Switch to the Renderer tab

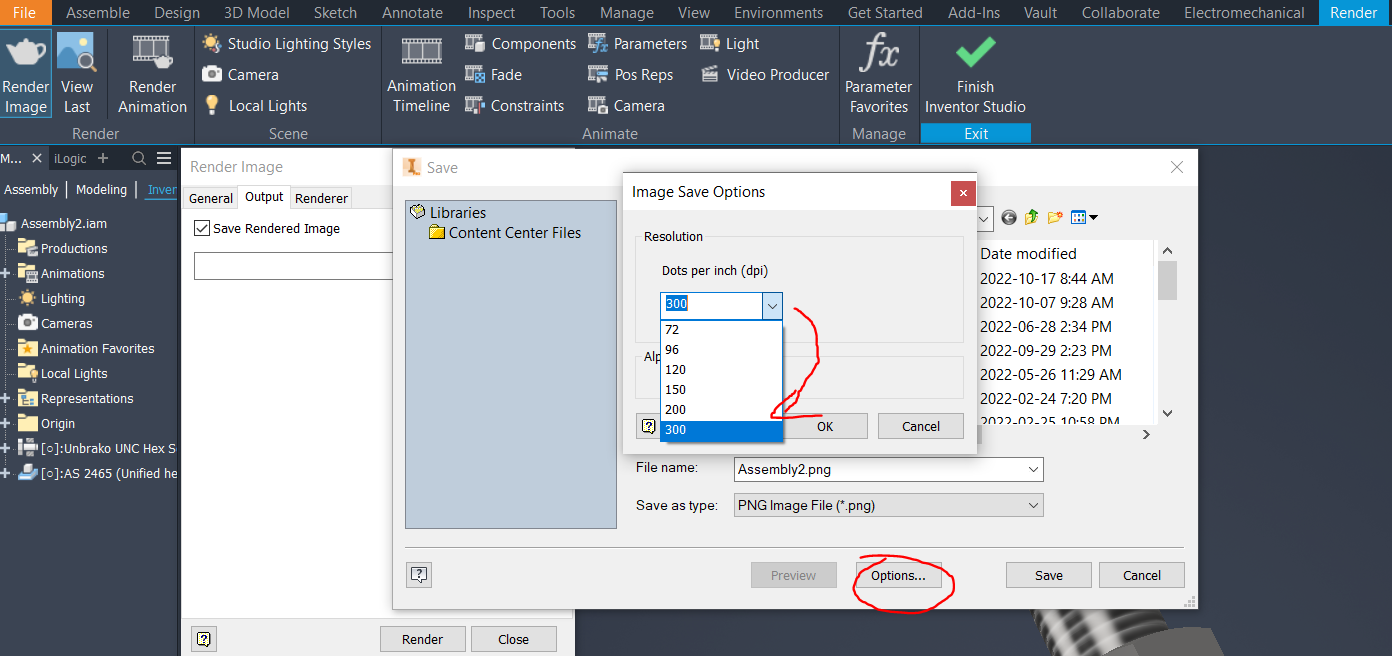320,197
